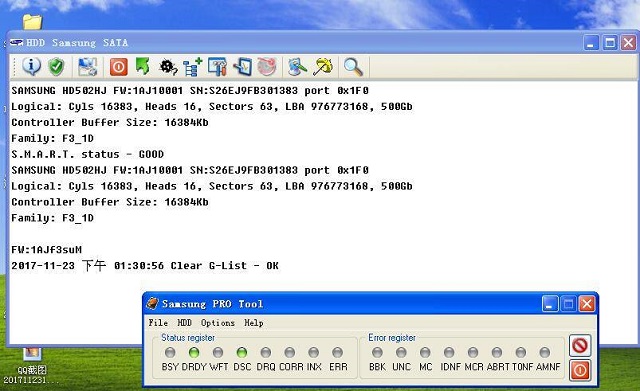
Task: Click the red power icon in the toolbar
Action: 118,67
